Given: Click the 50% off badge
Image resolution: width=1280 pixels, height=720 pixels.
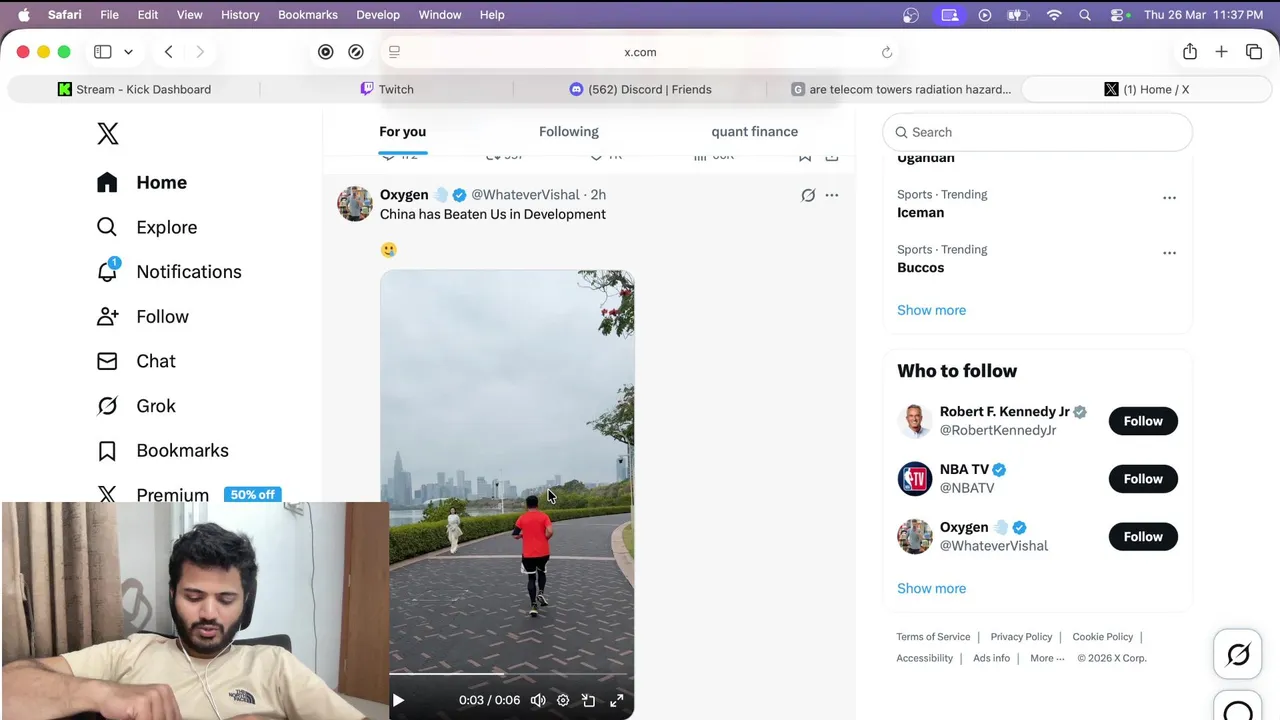Looking at the screenshot, I should coord(252,494).
